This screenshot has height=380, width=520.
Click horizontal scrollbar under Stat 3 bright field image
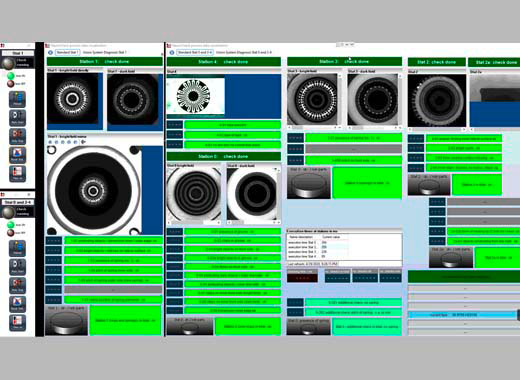(x=314, y=127)
